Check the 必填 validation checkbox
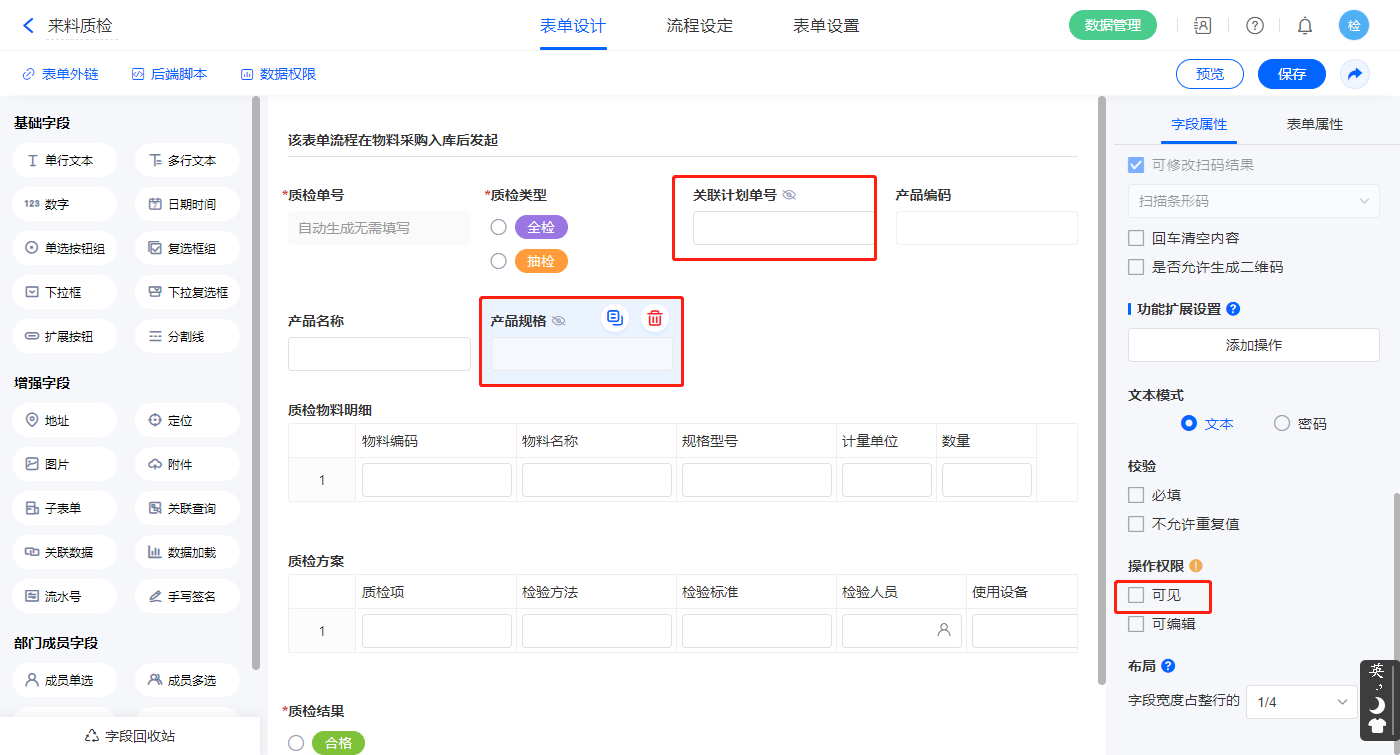1400x755 pixels. (1136, 495)
